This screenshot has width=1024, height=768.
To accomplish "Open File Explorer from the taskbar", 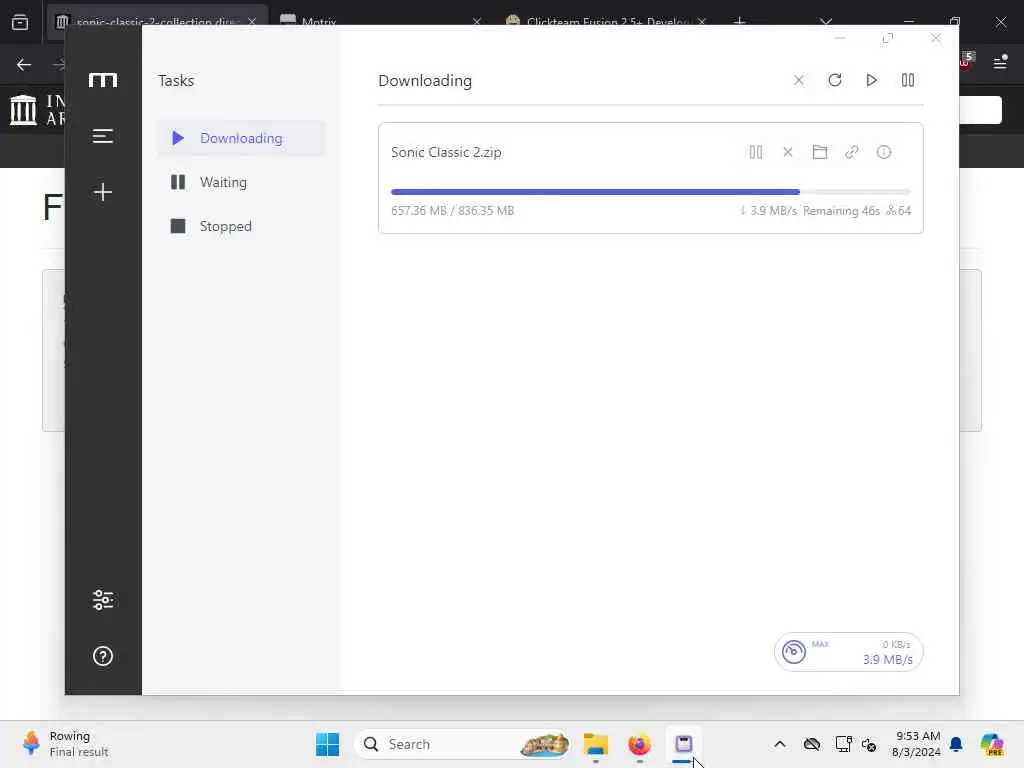I will [x=596, y=744].
